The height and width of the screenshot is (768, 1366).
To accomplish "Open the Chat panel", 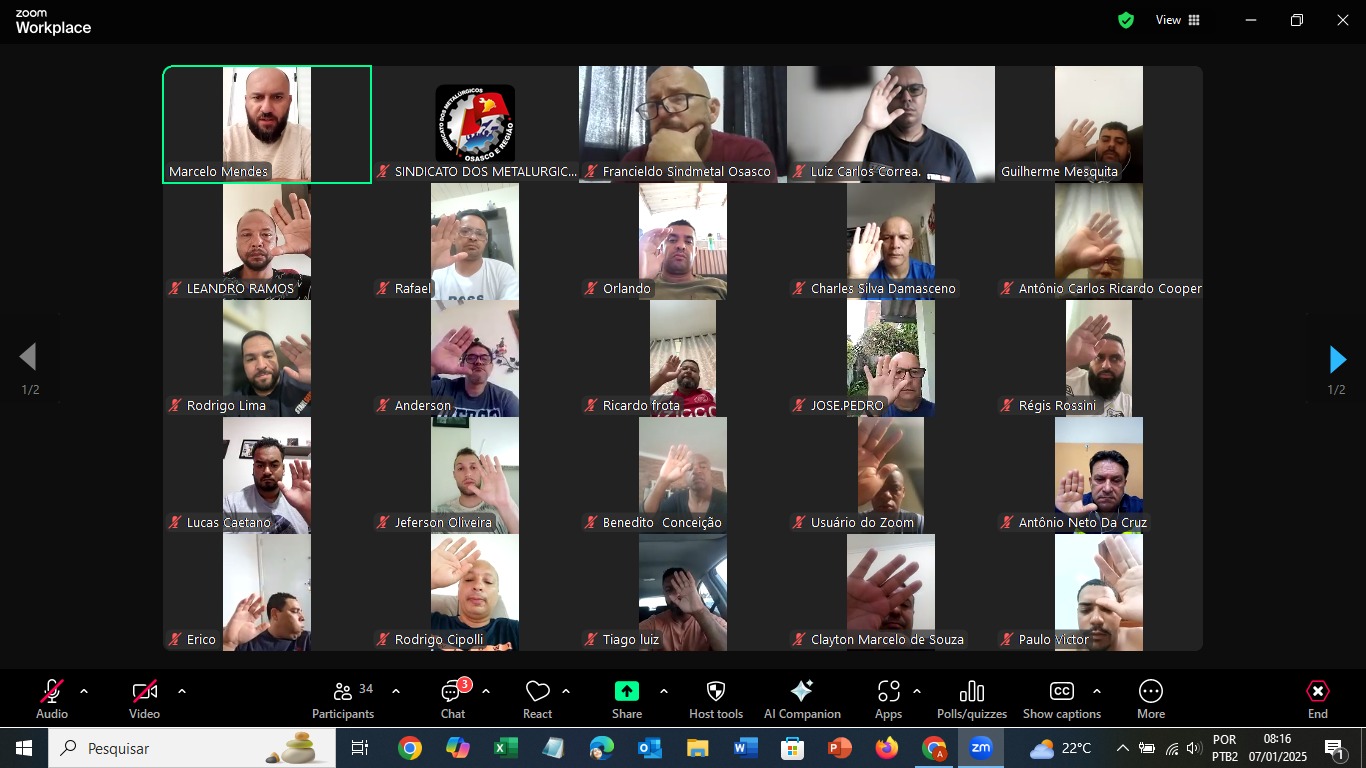I will click(x=453, y=699).
